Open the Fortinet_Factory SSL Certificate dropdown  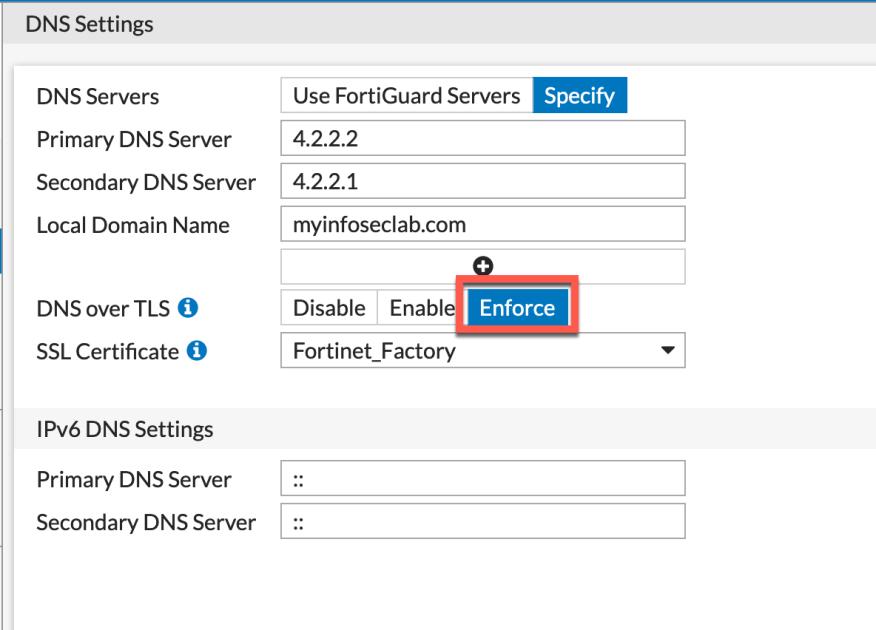click(x=483, y=351)
